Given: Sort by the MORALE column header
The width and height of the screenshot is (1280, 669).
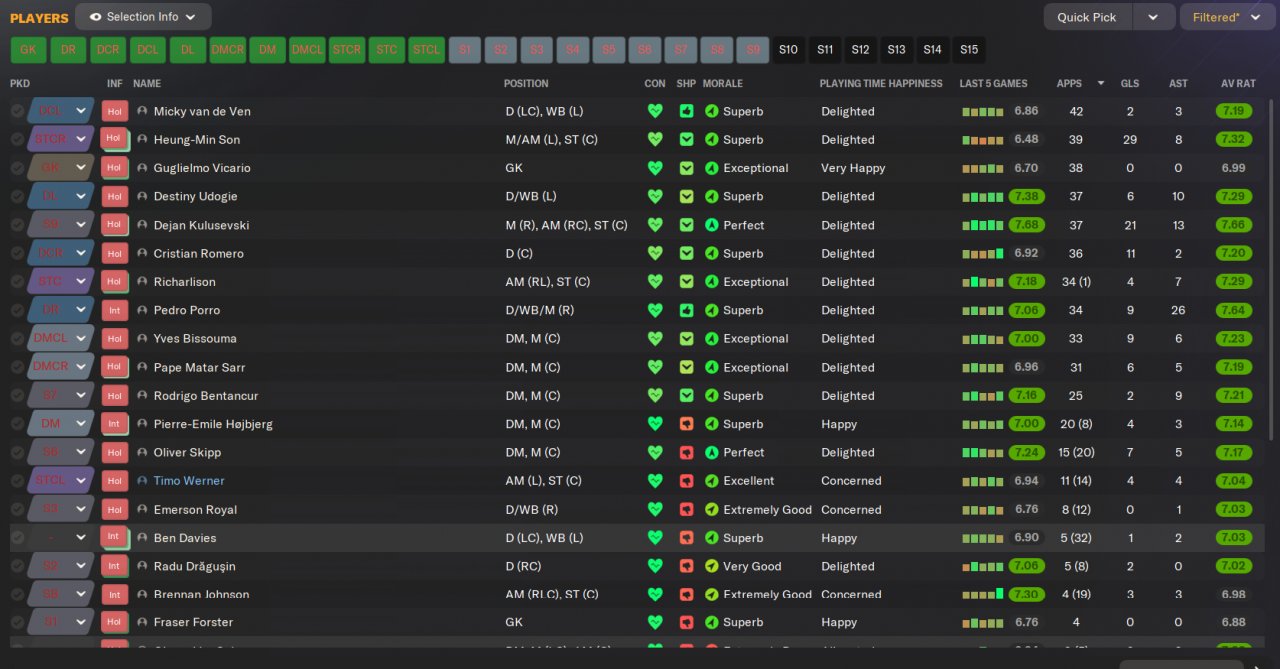Looking at the screenshot, I should pyautogui.click(x=723, y=84).
